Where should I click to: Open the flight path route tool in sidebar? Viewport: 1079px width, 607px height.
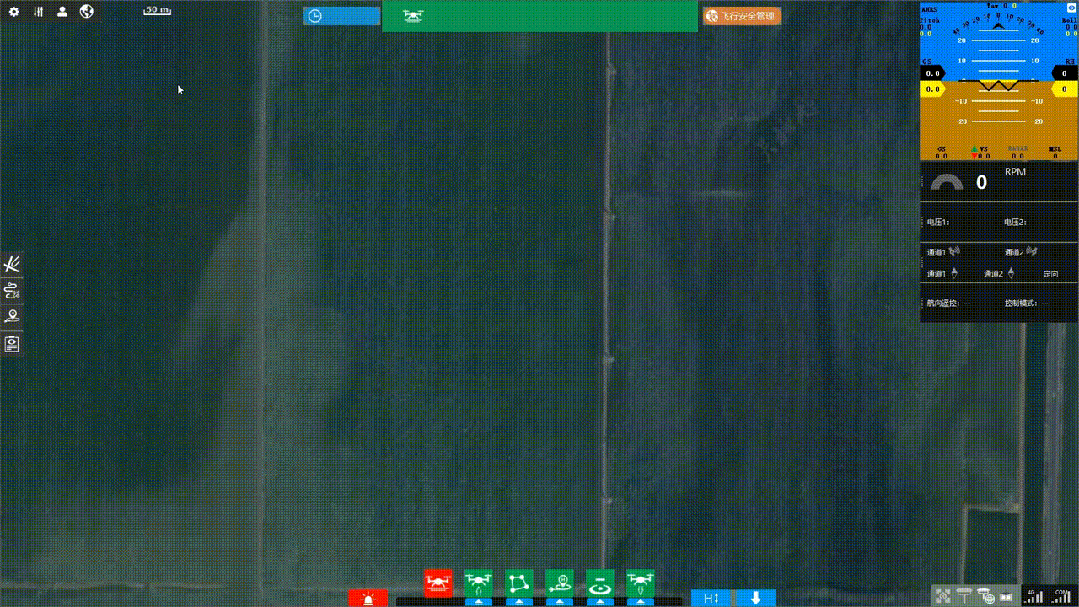tap(12, 291)
